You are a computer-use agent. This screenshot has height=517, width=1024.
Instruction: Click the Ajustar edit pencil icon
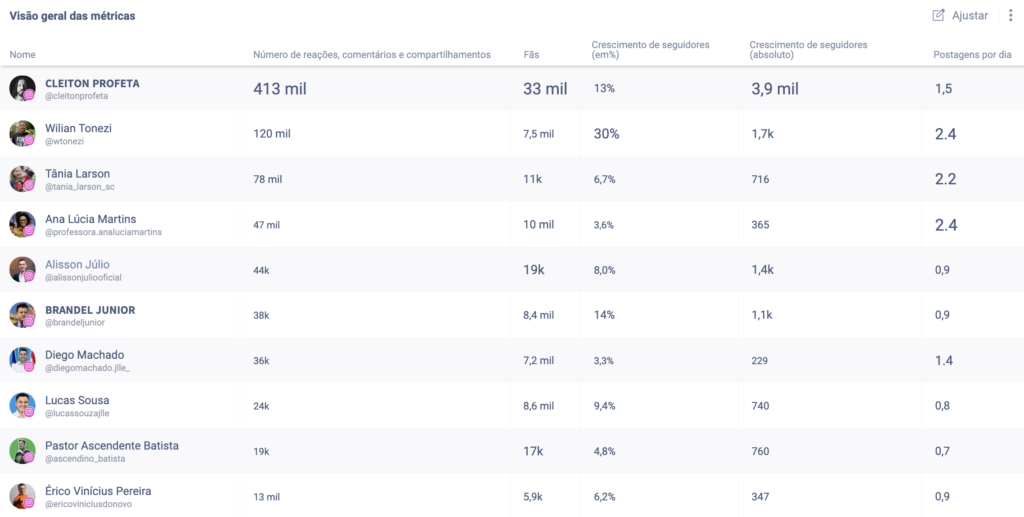(x=938, y=15)
